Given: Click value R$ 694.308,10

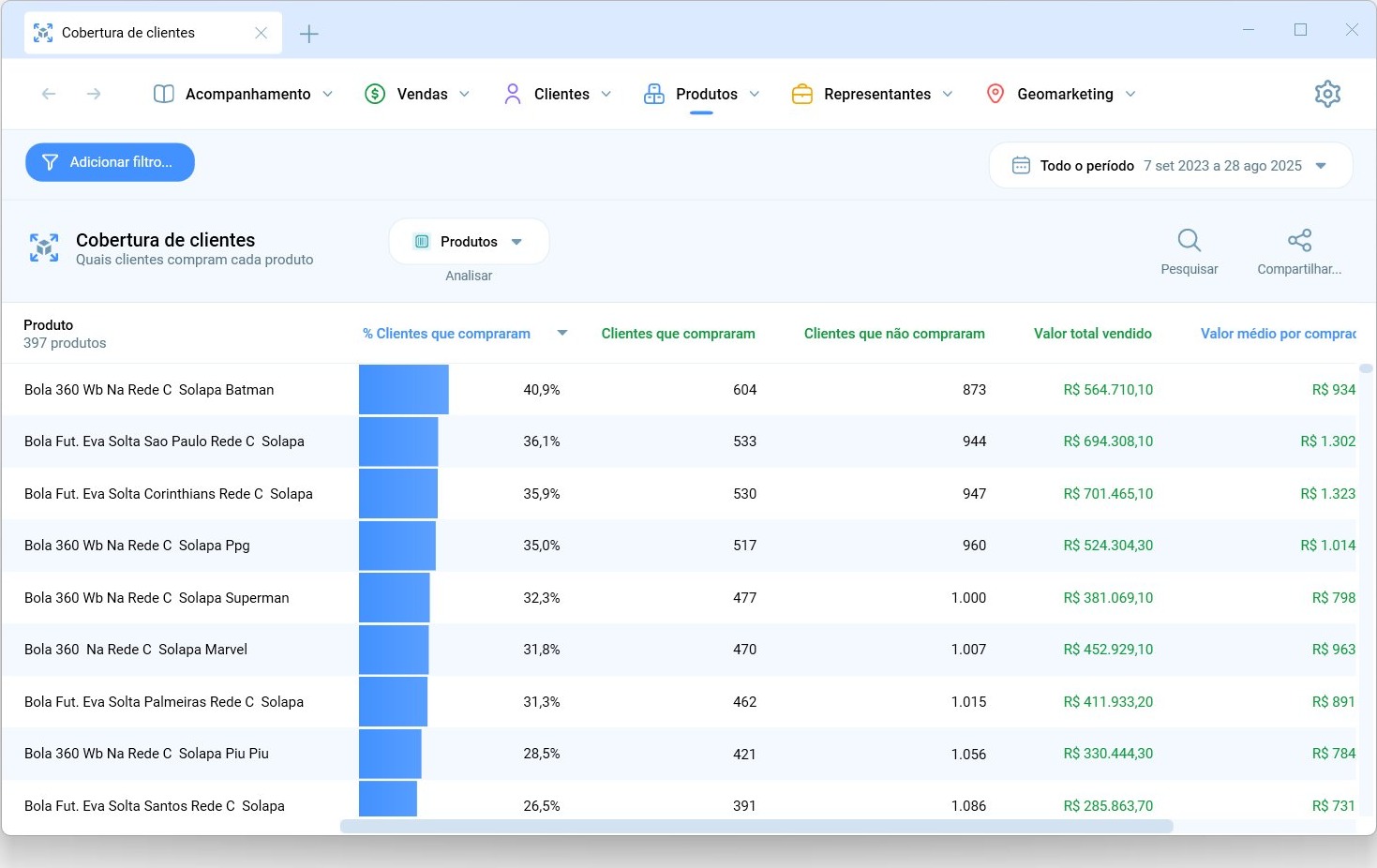Looking at the screenshot, I should (x=1108, y=441).
